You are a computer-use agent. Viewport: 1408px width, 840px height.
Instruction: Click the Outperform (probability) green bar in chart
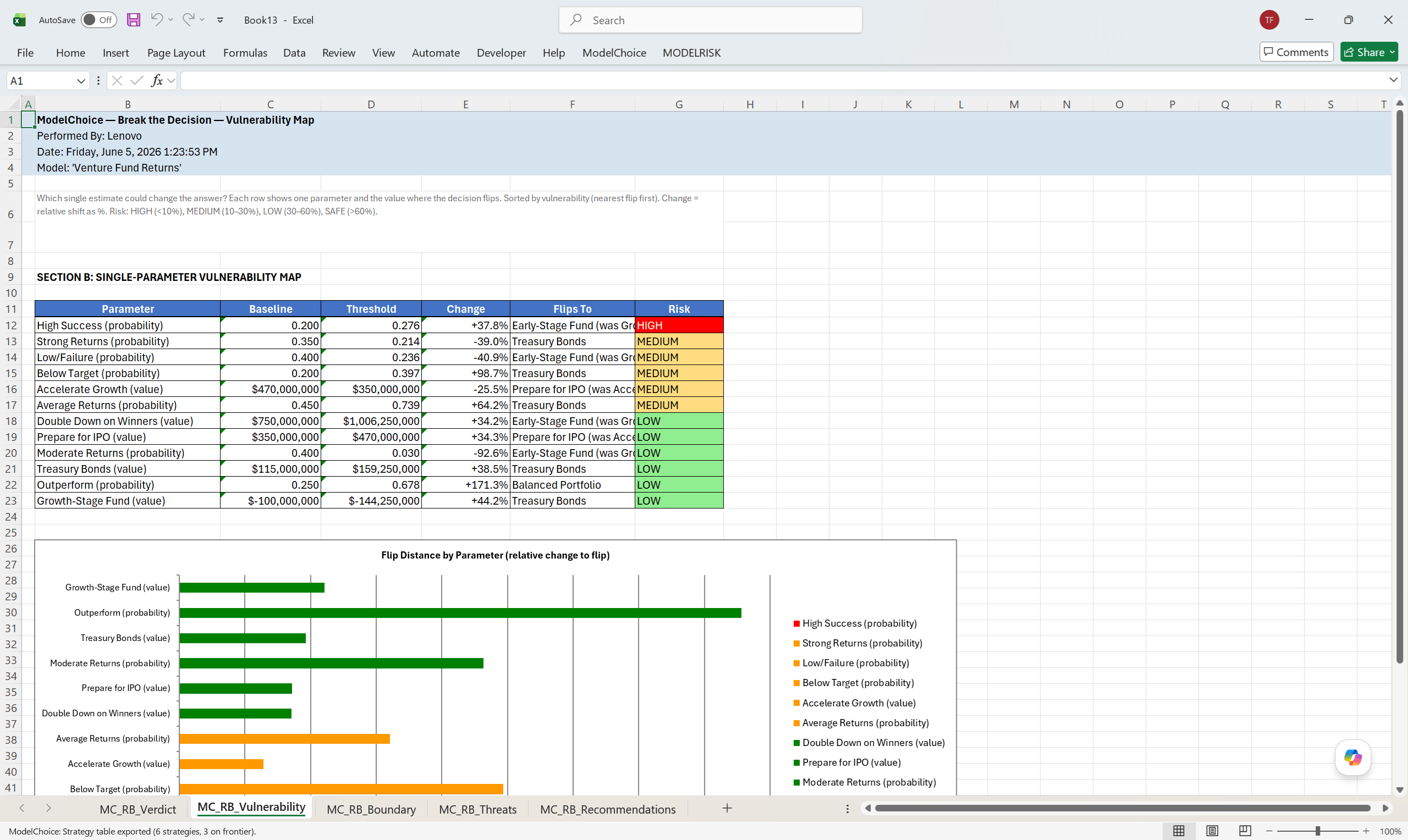pos(460,613)
